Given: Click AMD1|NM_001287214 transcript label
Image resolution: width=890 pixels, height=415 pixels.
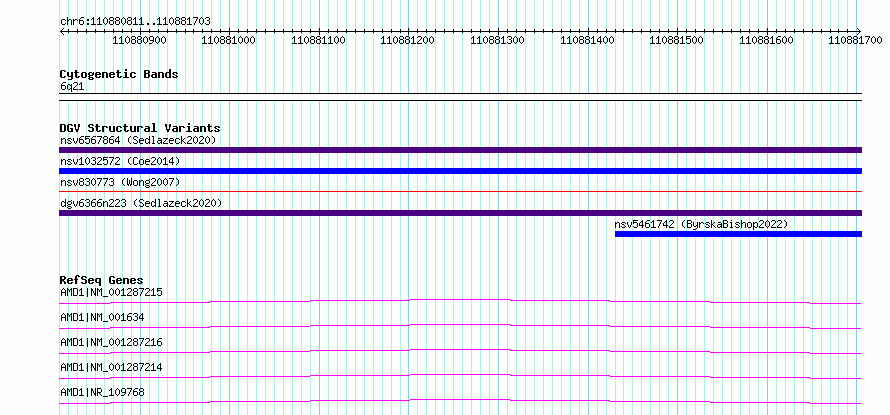Looking at the screenshot, I should [111, 367].
